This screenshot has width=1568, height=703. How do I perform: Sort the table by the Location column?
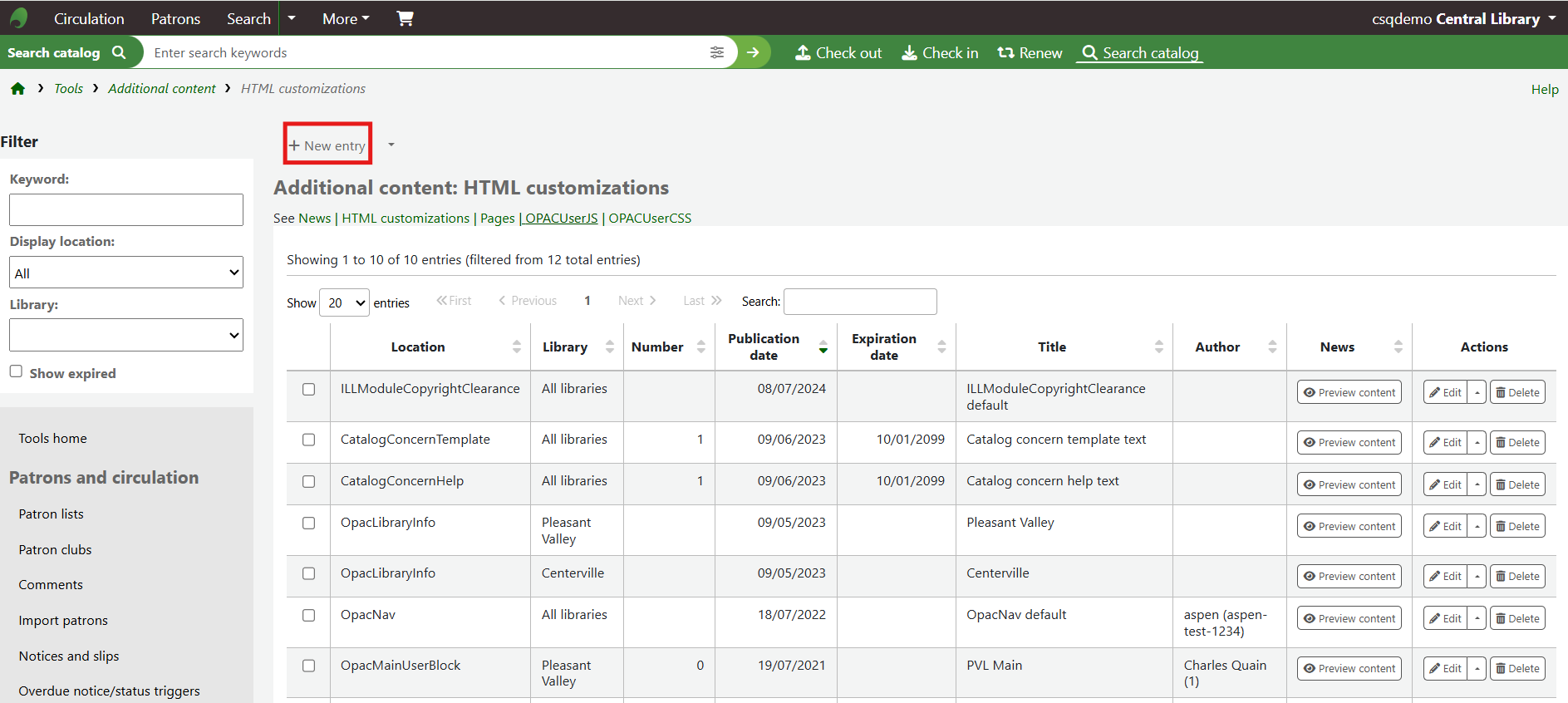pos(418,347)
